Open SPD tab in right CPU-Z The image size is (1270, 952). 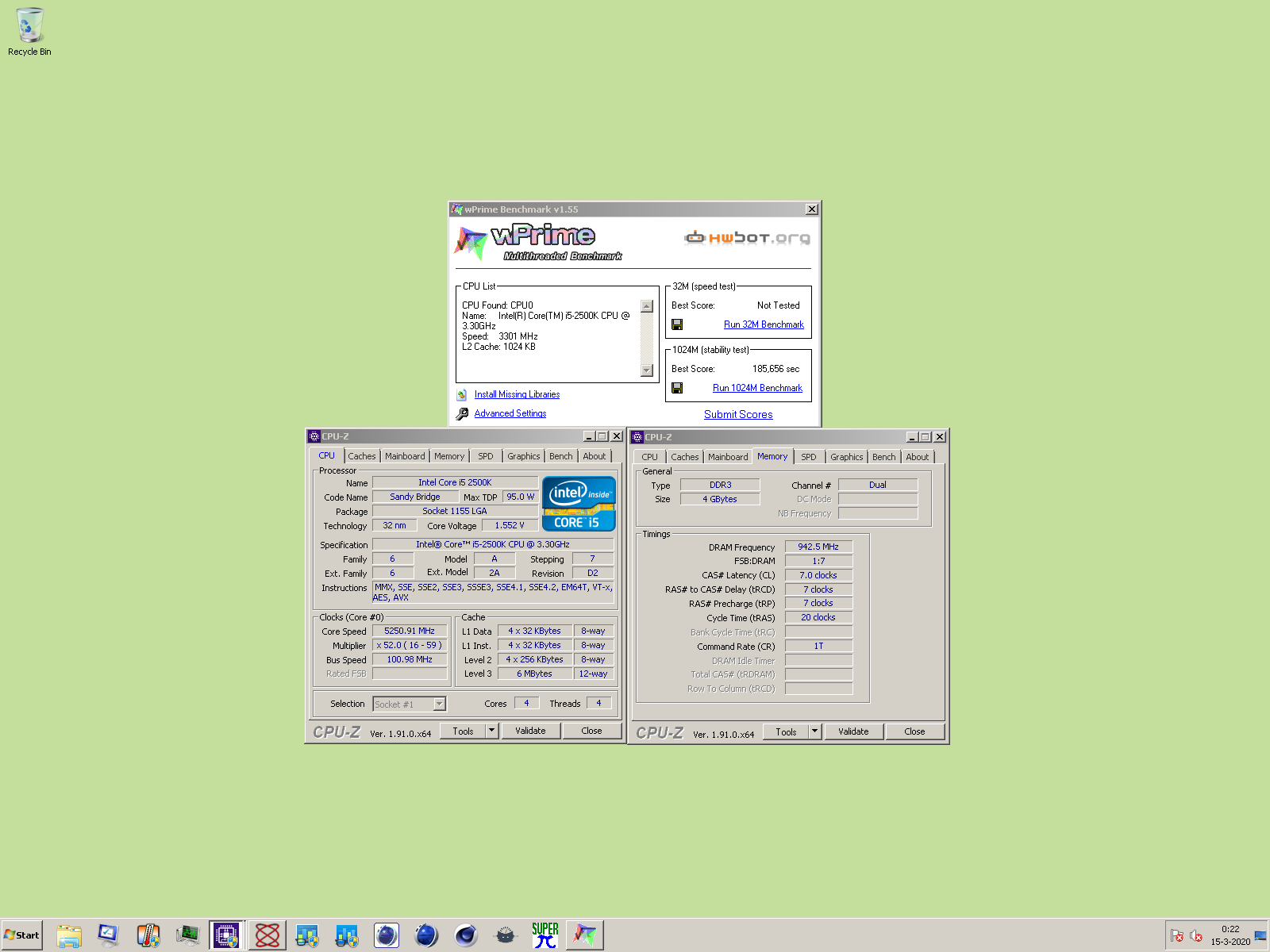point(809,457)
